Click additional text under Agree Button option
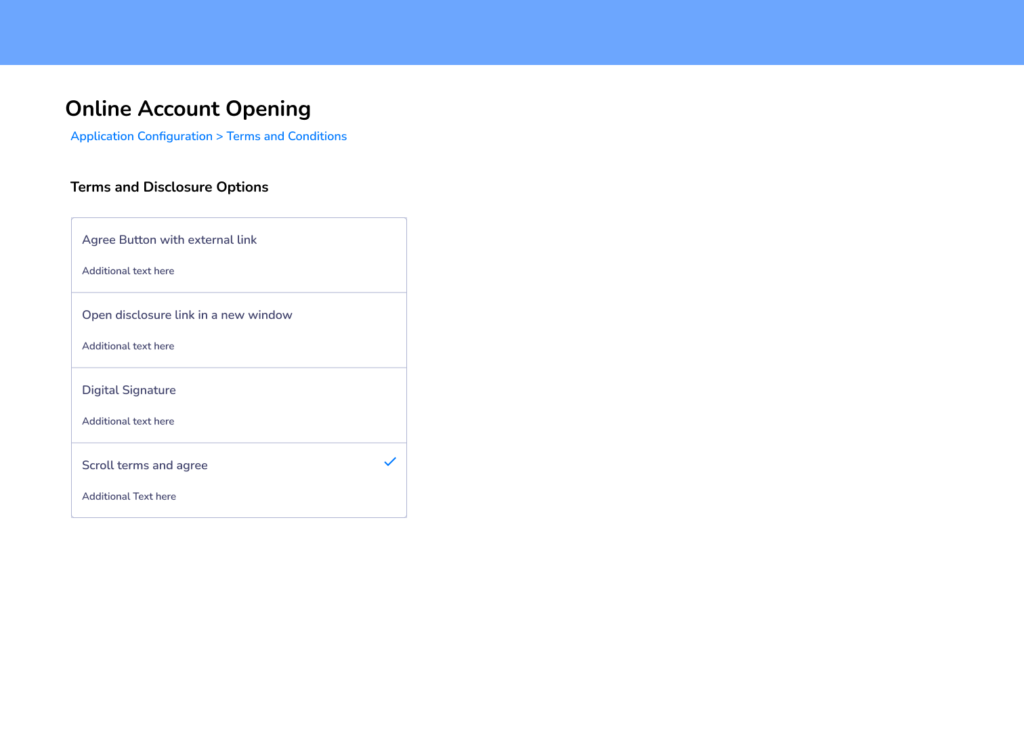 [x=128, y=271]
